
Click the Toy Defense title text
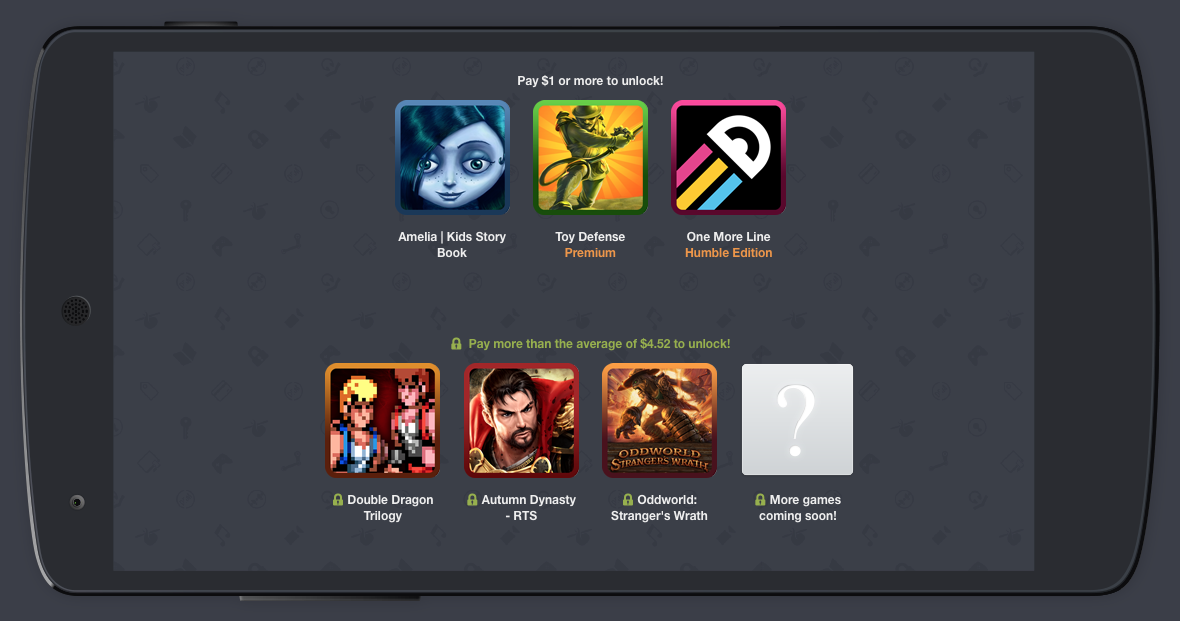tap(590, 236)
